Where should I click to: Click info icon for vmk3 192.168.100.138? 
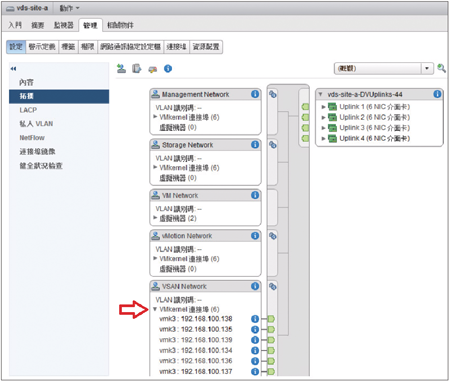point(255,319)
